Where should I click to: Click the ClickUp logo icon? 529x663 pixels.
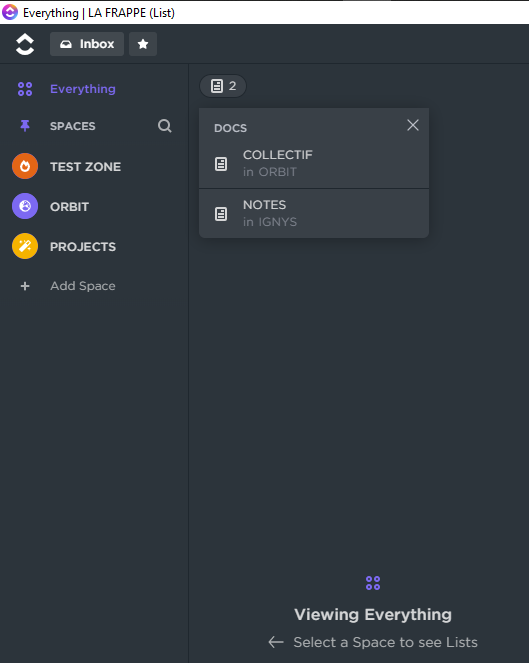[25, 44]
